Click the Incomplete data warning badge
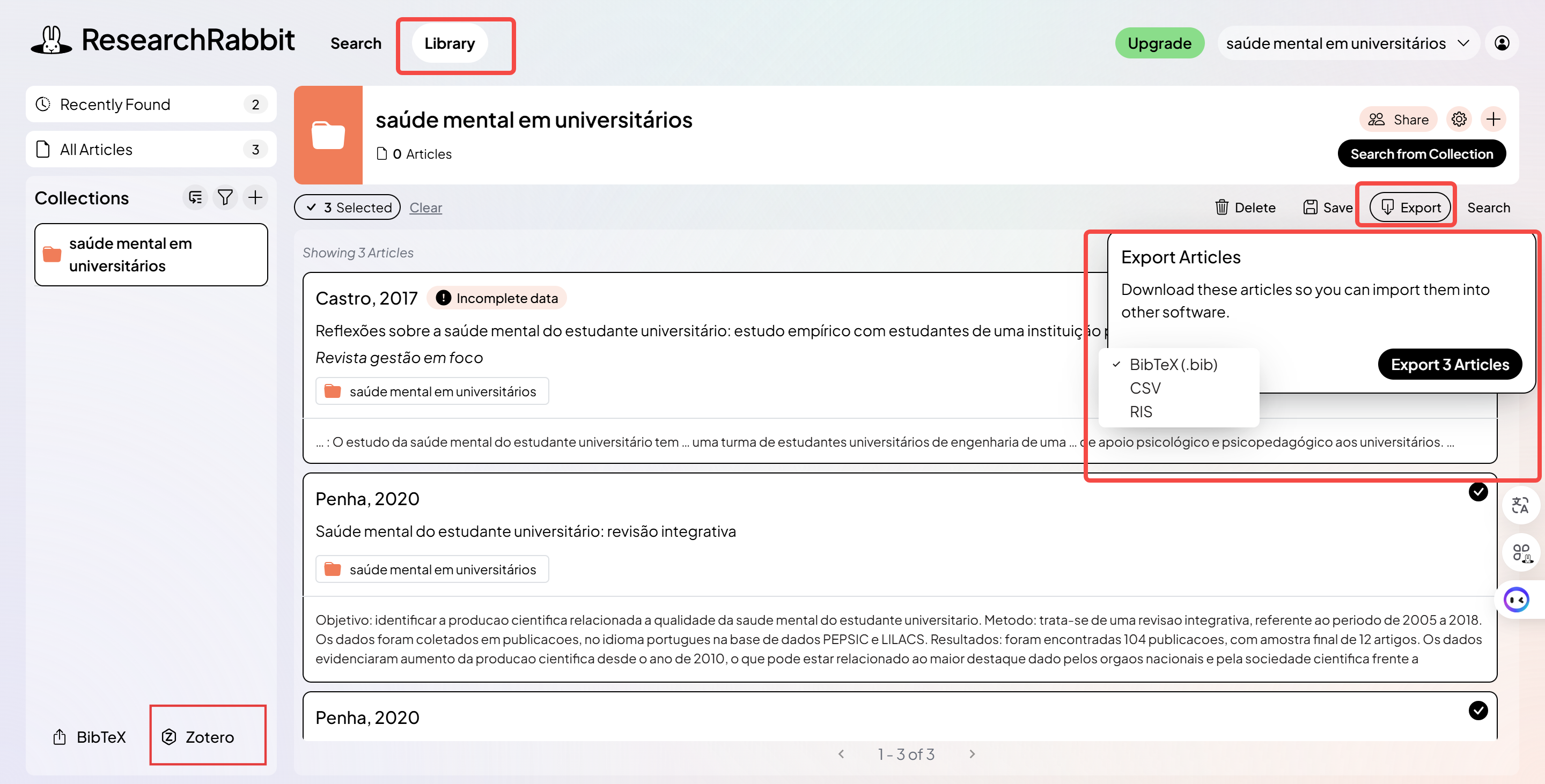 click(497, 298)
